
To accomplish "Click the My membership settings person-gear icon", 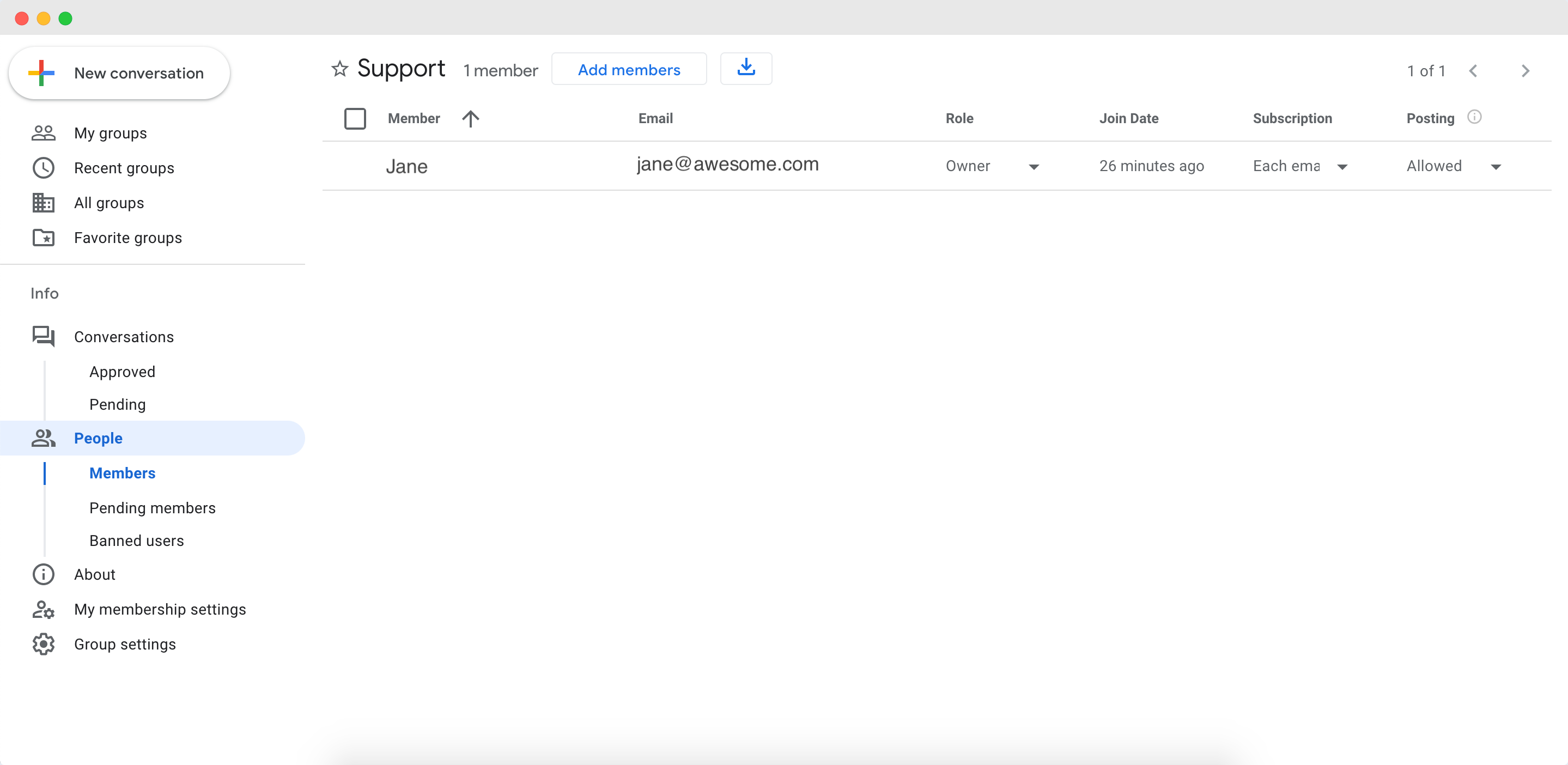I will coord(43,609).
